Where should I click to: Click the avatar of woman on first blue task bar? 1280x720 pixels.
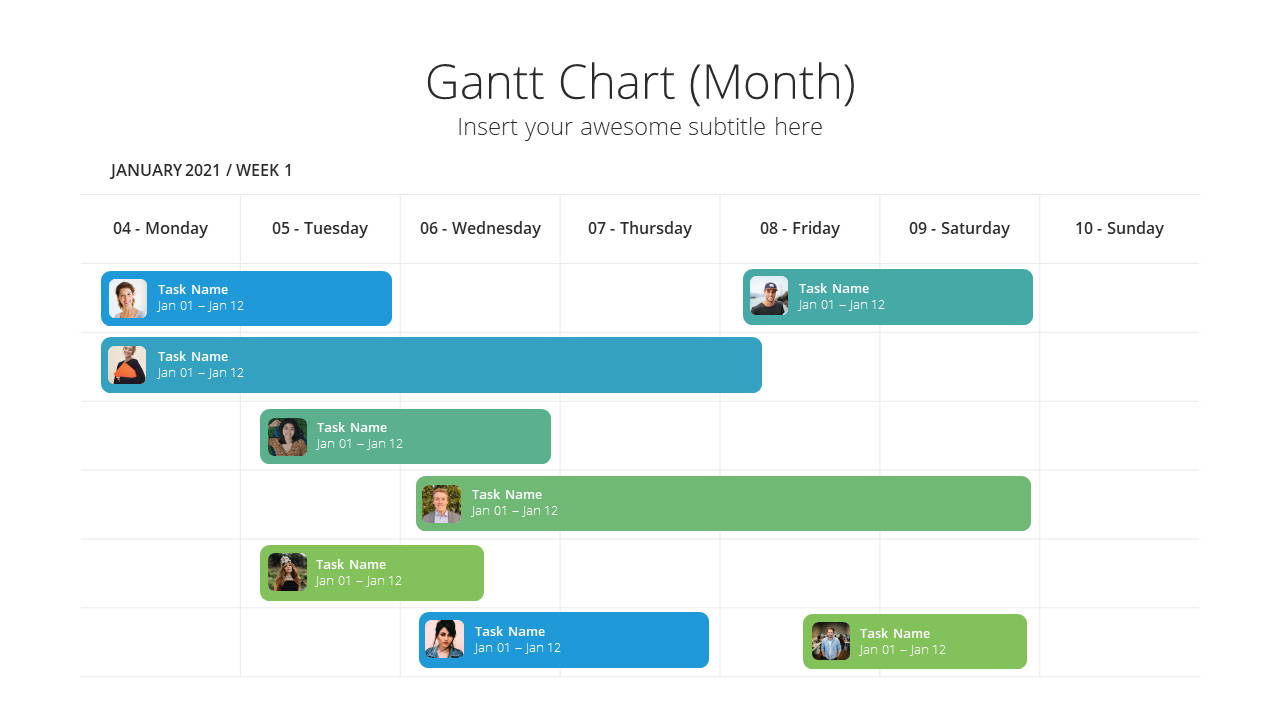coord(128,298)
